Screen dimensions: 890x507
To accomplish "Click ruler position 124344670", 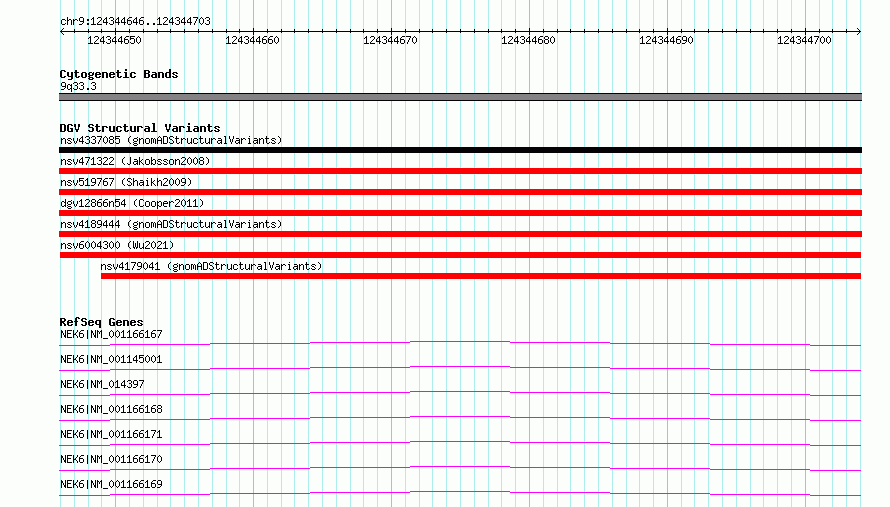I will click(390, 40).
